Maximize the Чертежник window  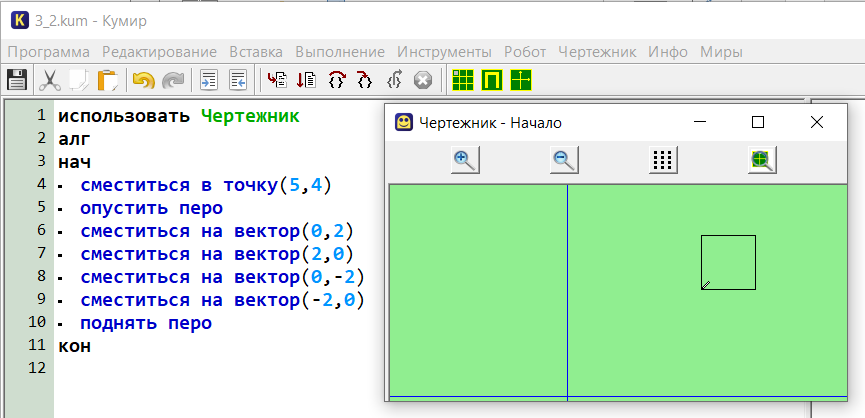(758, 122)
